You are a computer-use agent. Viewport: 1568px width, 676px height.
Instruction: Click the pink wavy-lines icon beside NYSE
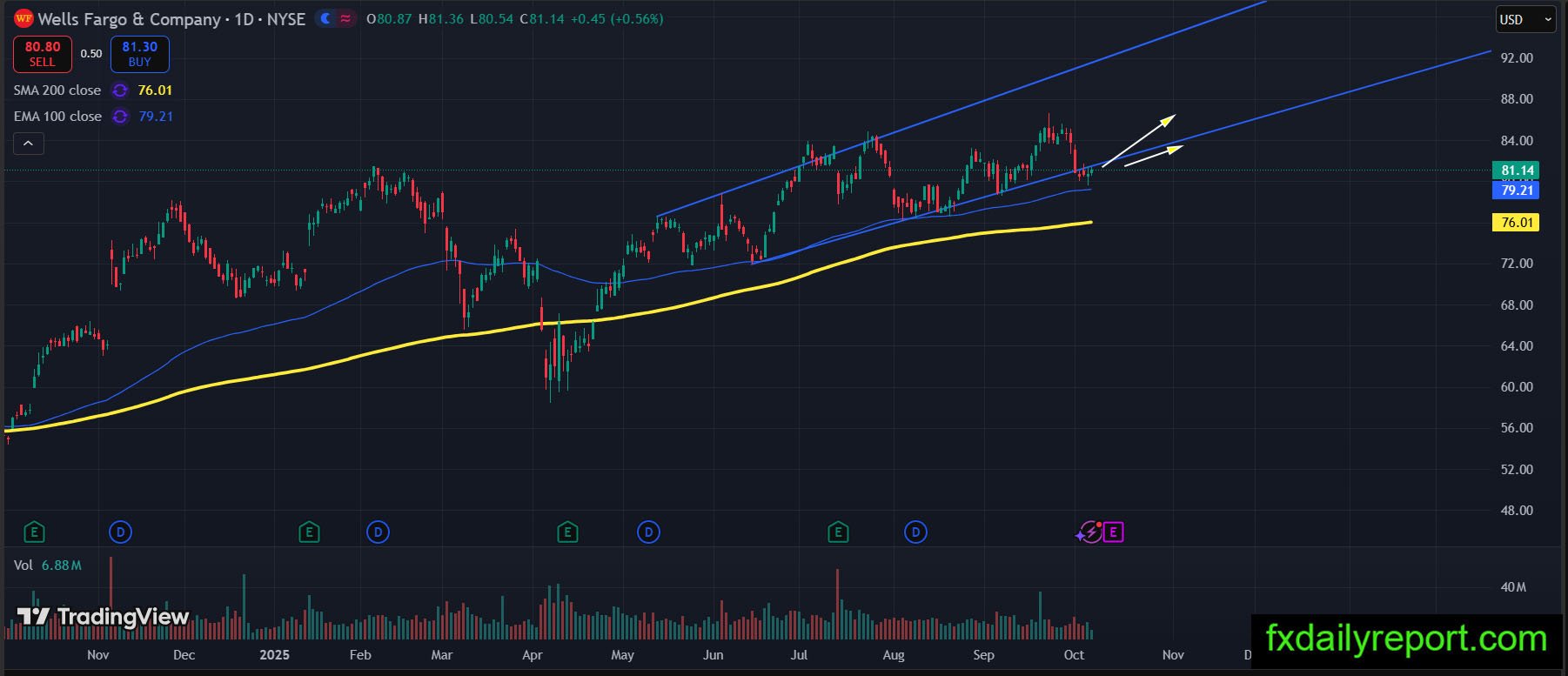tap(345, 18)
